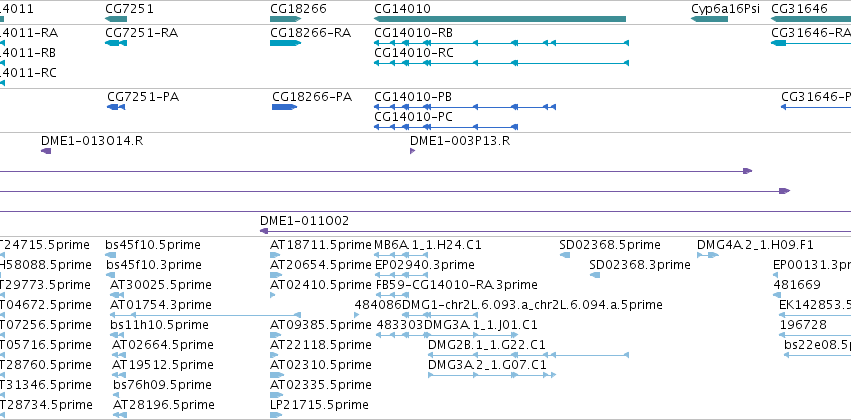This screenshot has height=420, width=851.
Task: Click the AT09385.5prime label
Action: pyautogui.click(x=321, y=325)
